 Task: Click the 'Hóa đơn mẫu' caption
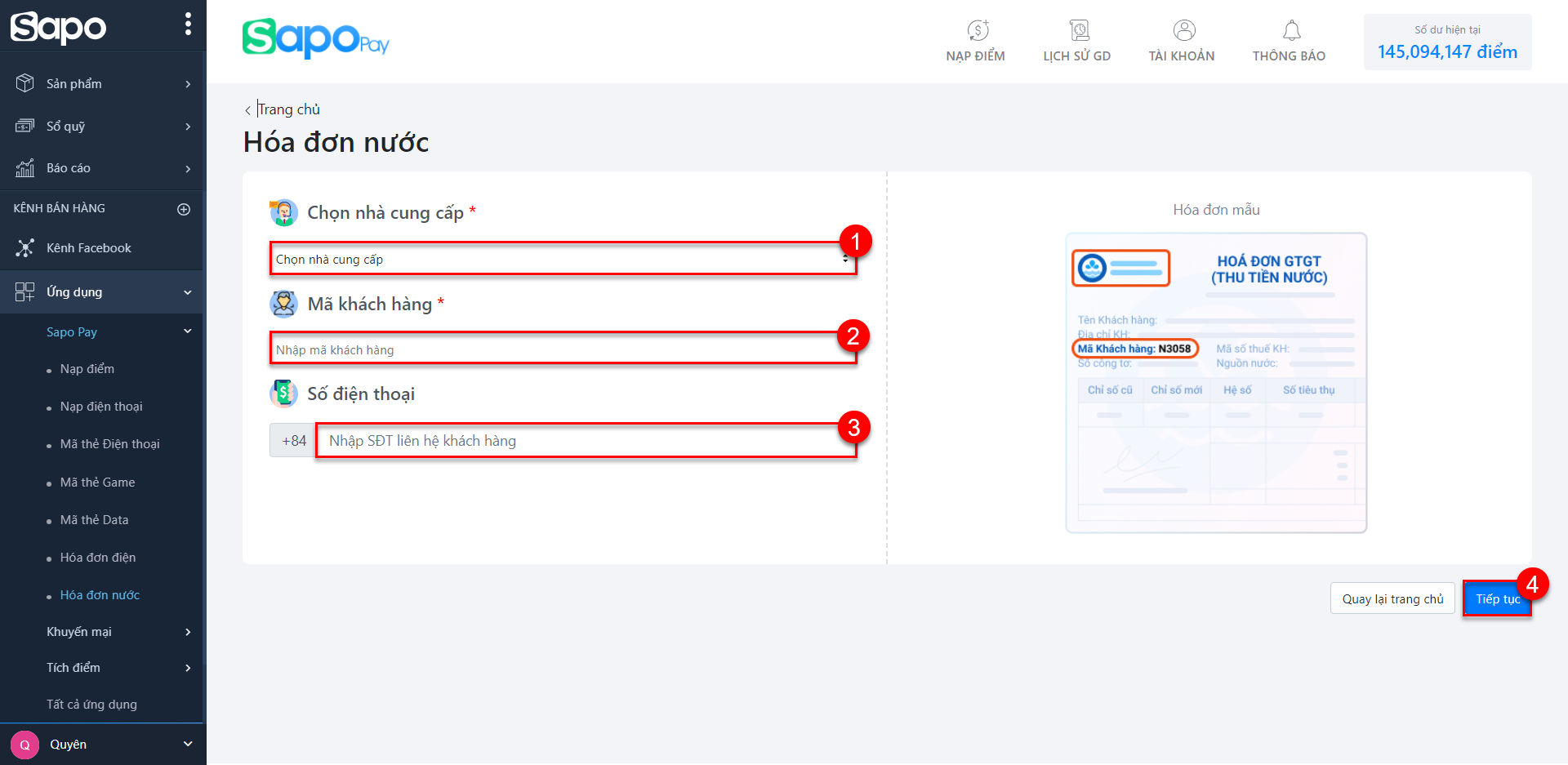click(x=1216, y=210)
